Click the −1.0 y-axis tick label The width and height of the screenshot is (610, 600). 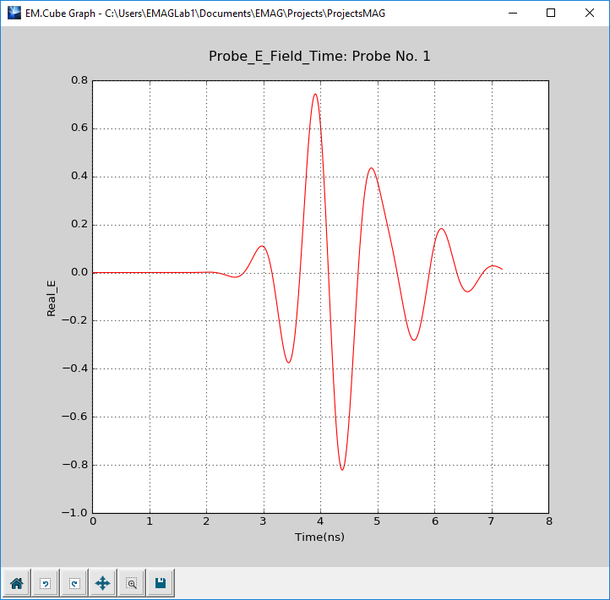[74, 513]
